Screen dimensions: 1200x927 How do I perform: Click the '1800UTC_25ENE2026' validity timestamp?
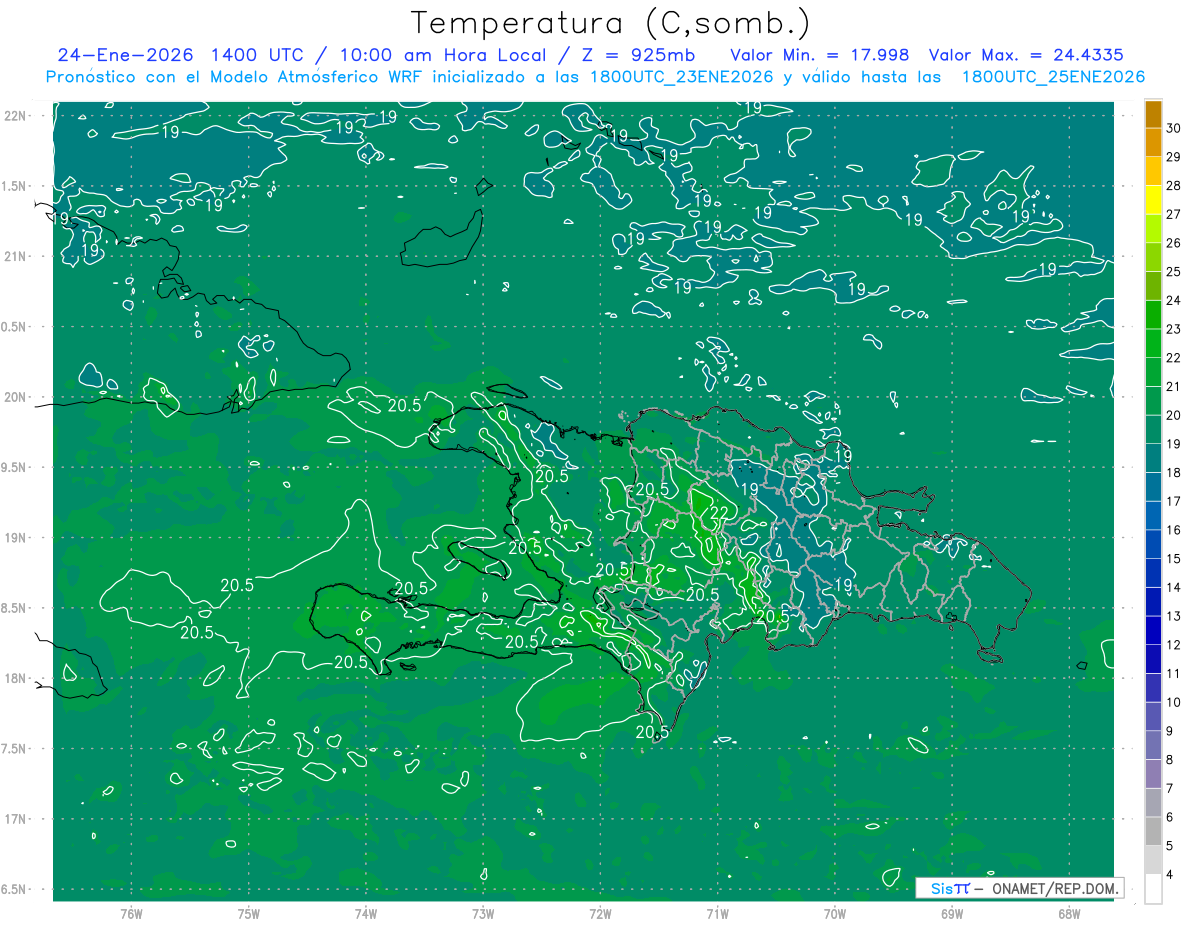pyautogui.click(x=1053, y=77)
